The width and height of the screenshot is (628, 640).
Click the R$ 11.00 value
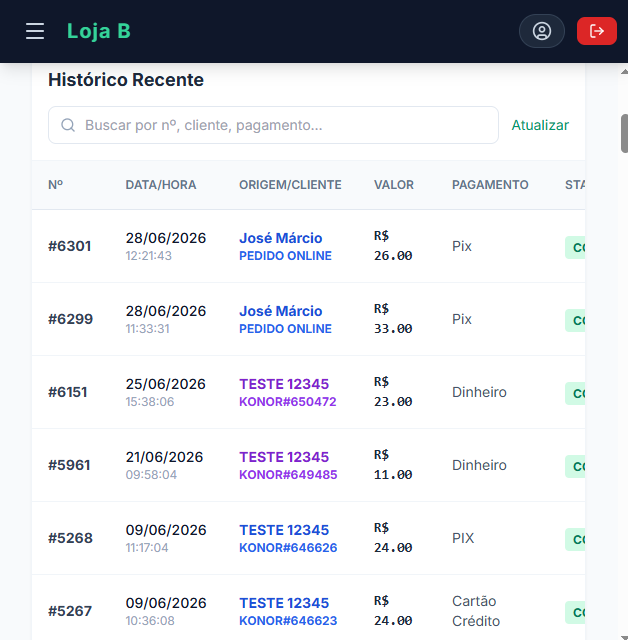pyautogui.click(x=393, y=465)
